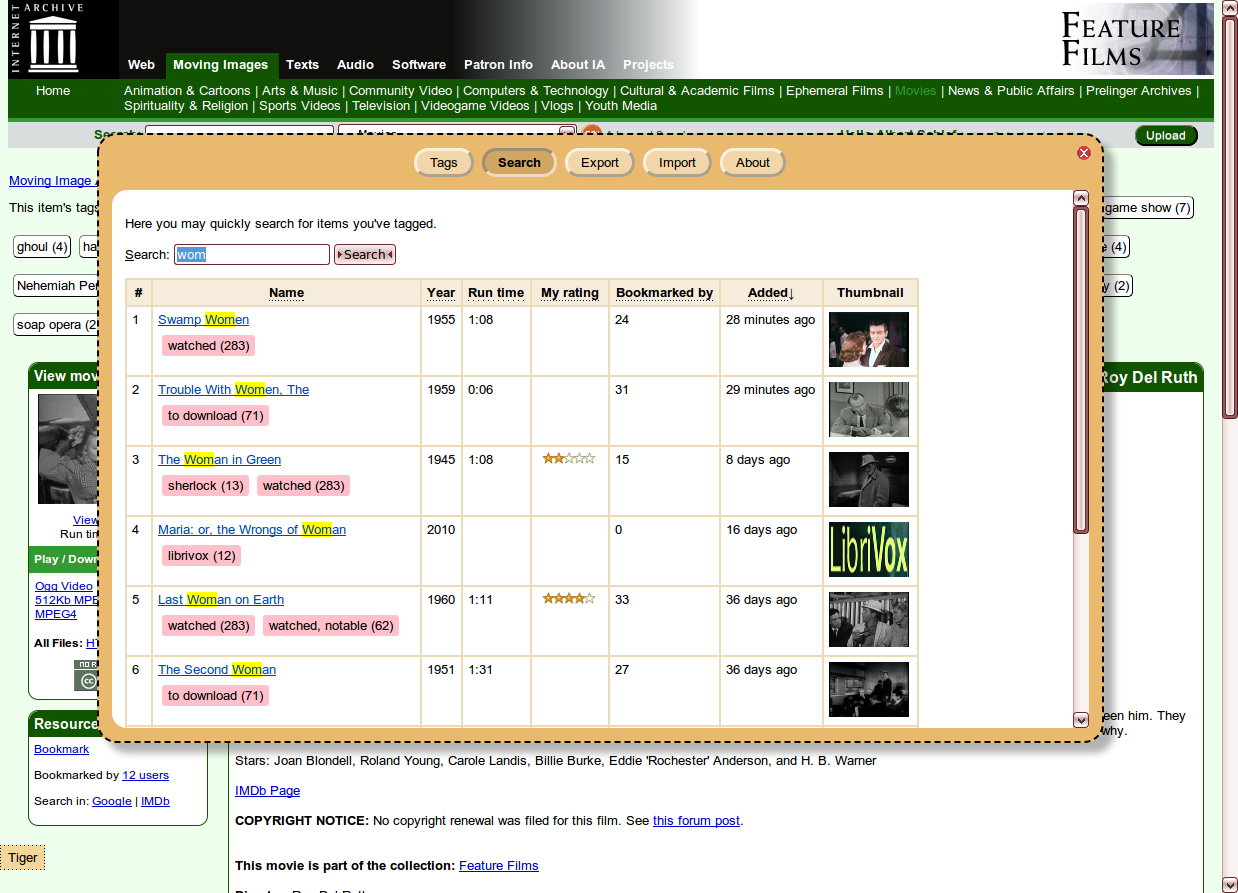Click Moving Images in the top navigation
The height and width of the screenshot is (893, 1238).
tap(221, 64)
